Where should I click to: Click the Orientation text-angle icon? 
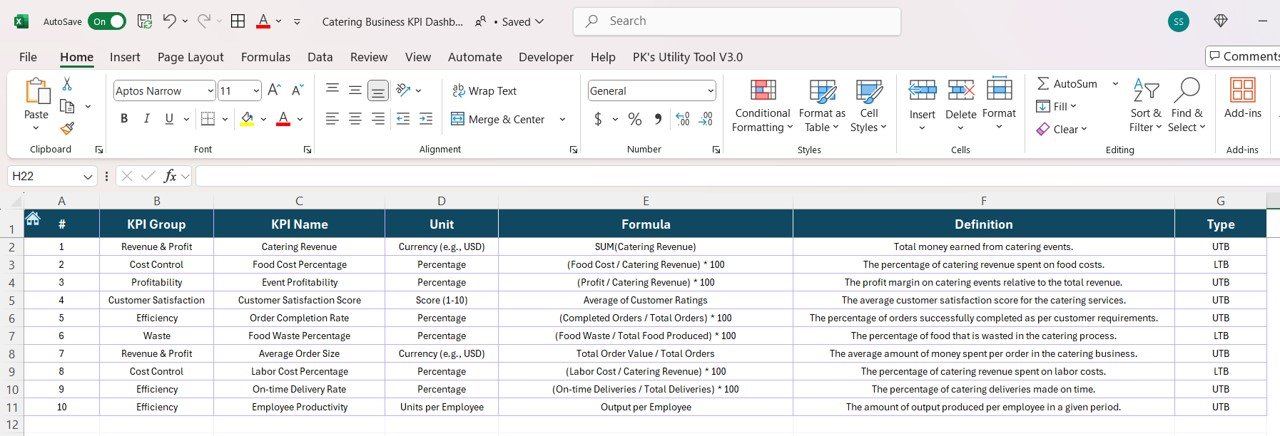(x=403, y=90)
